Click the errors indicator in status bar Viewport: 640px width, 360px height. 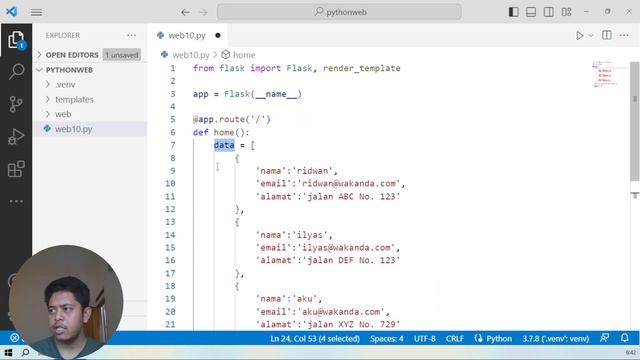15,338
